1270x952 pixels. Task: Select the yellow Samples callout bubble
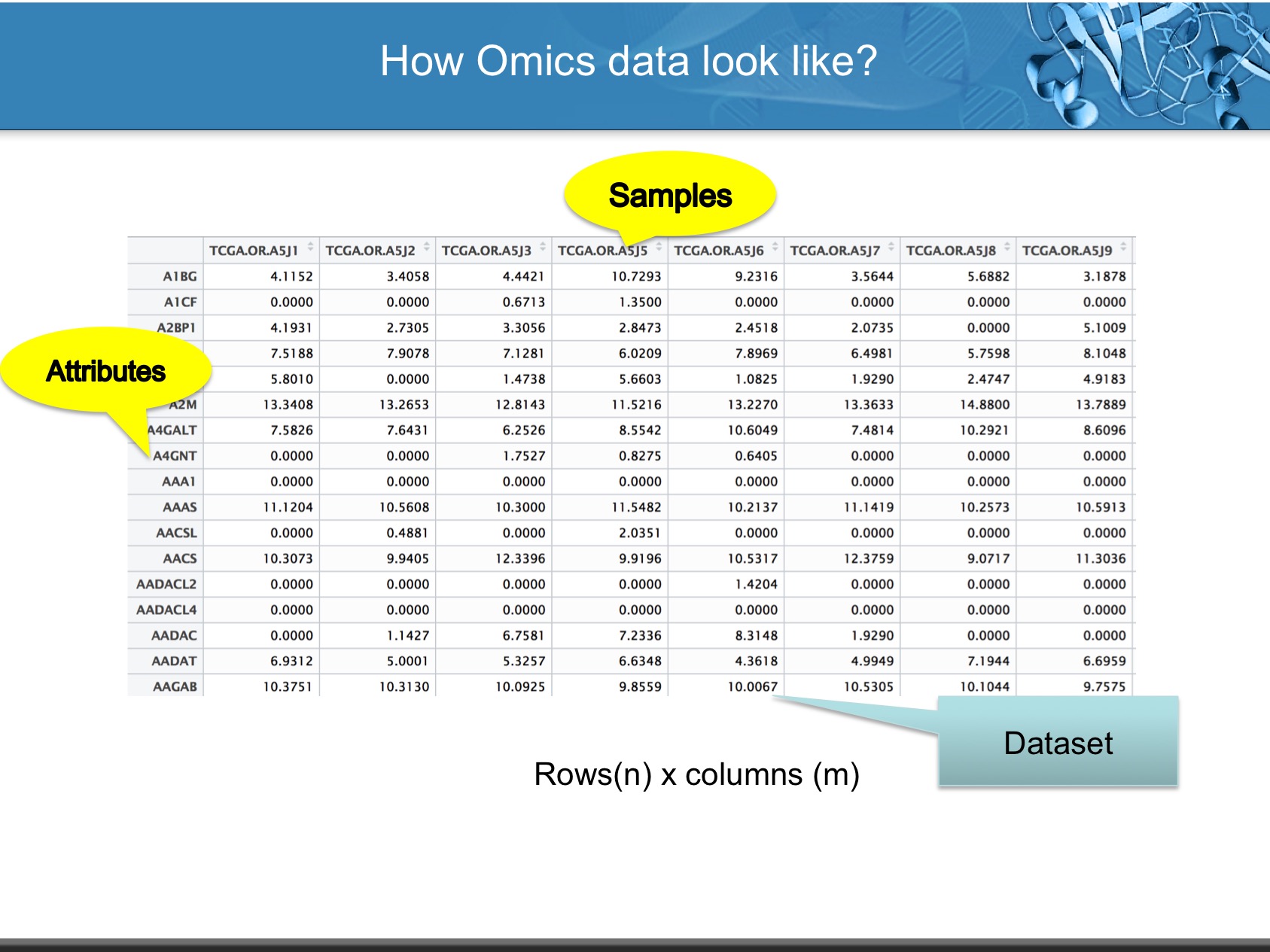[669, 195]
